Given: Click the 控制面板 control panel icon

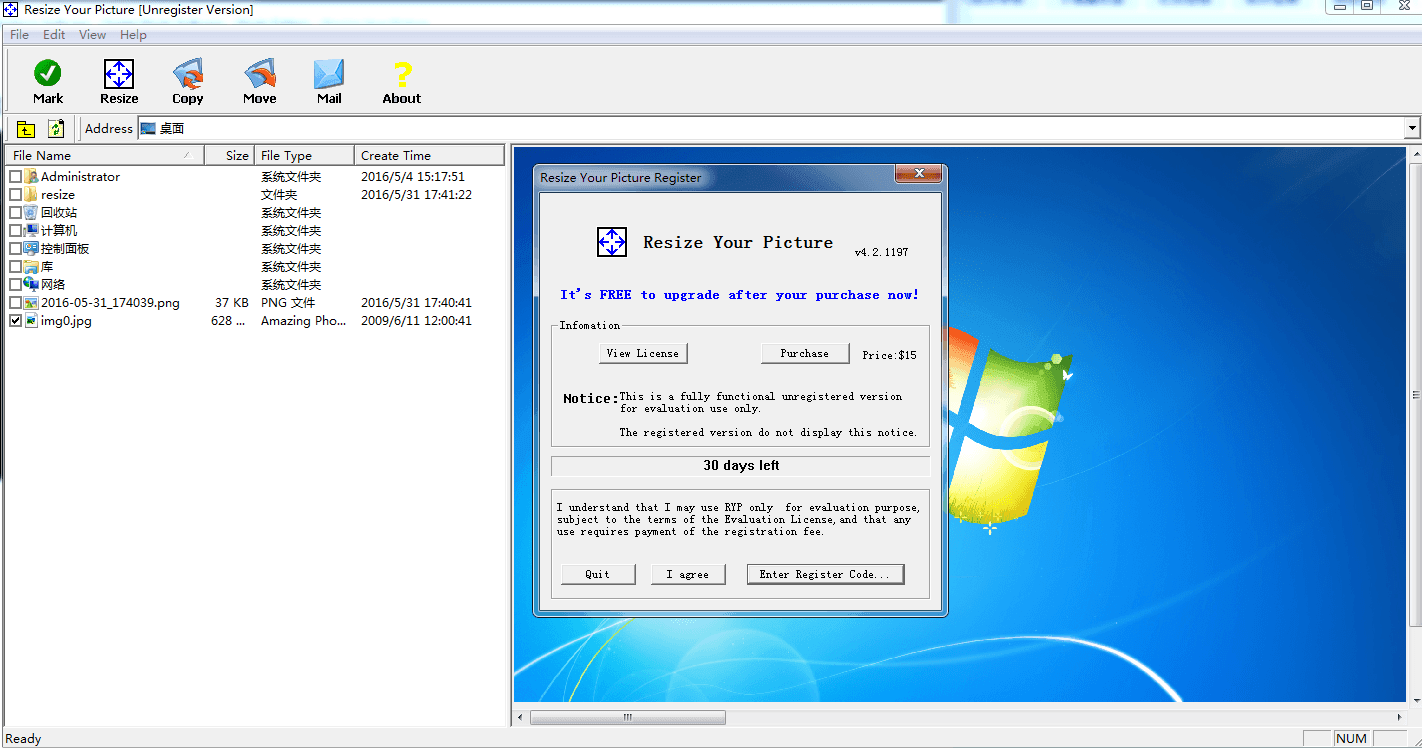Looking at the screenshot, I should tap(31, 249).
